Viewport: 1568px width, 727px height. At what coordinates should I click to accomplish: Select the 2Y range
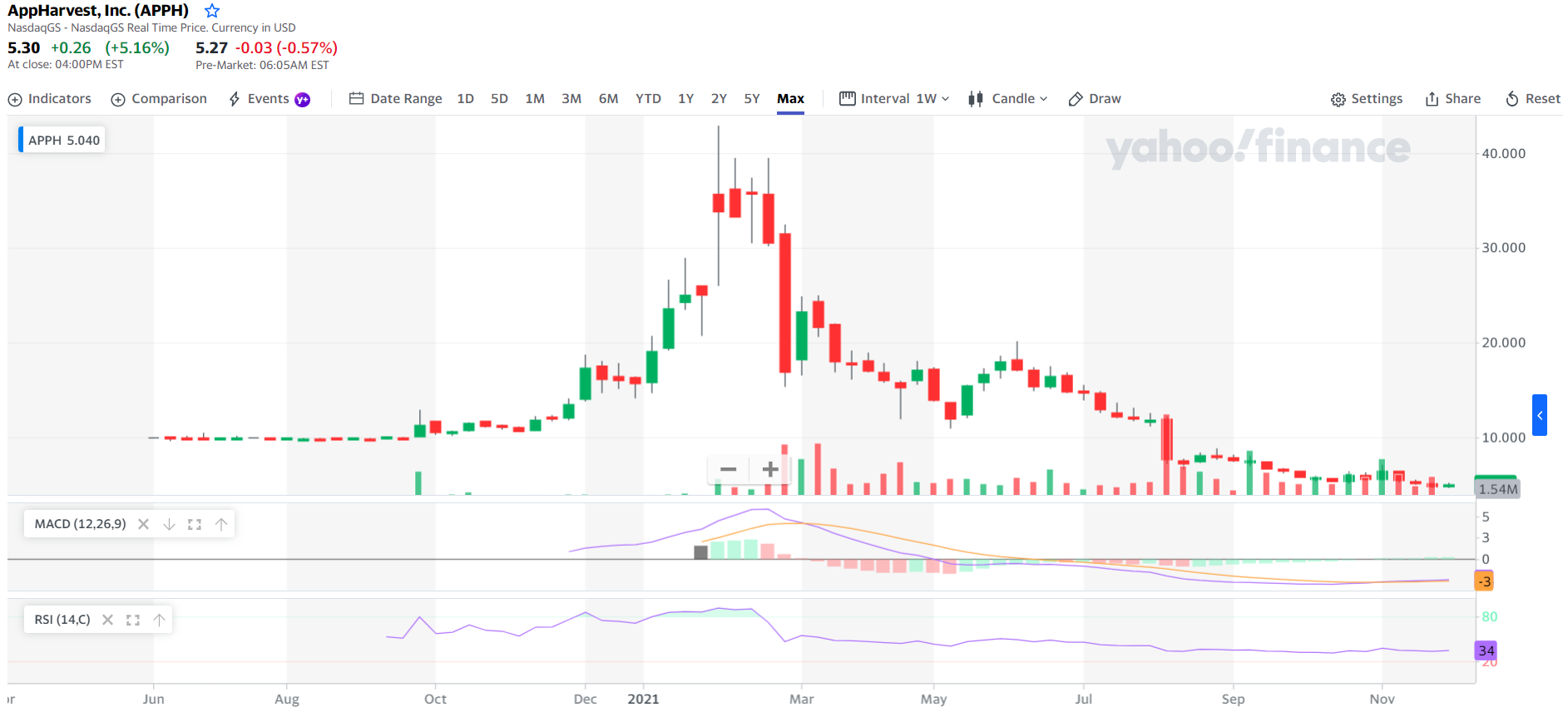point(719,99)
